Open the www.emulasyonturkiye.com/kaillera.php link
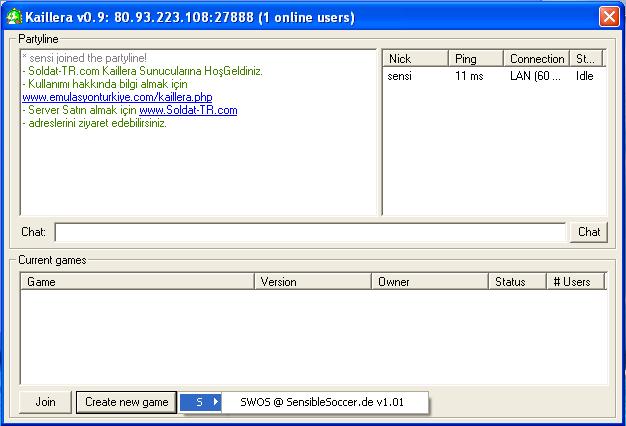This screenshot has width=626, height=426. pos(117,97)
